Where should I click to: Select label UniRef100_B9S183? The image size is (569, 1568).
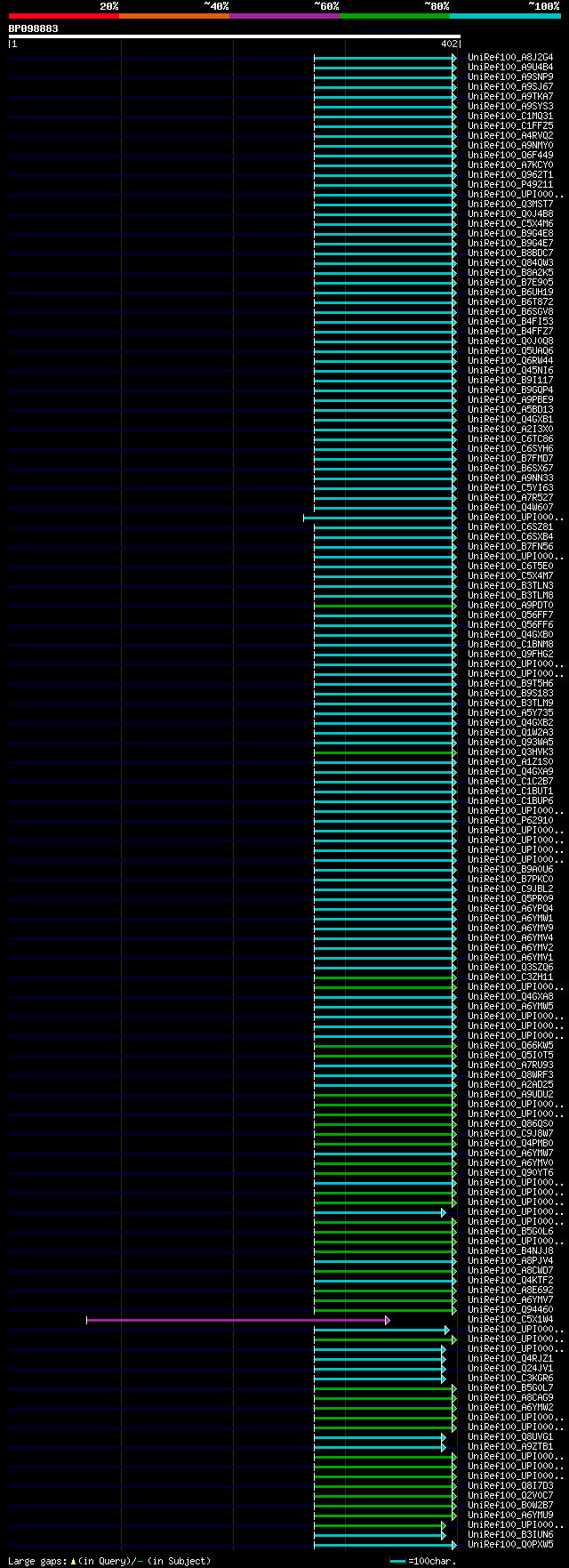510,694
